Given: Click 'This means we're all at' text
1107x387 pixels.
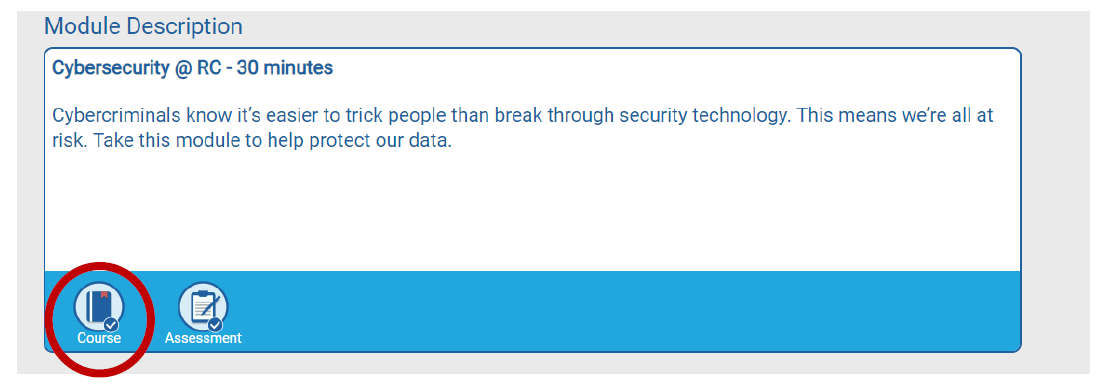Looking at the screenshot, I should click(896, 116).
